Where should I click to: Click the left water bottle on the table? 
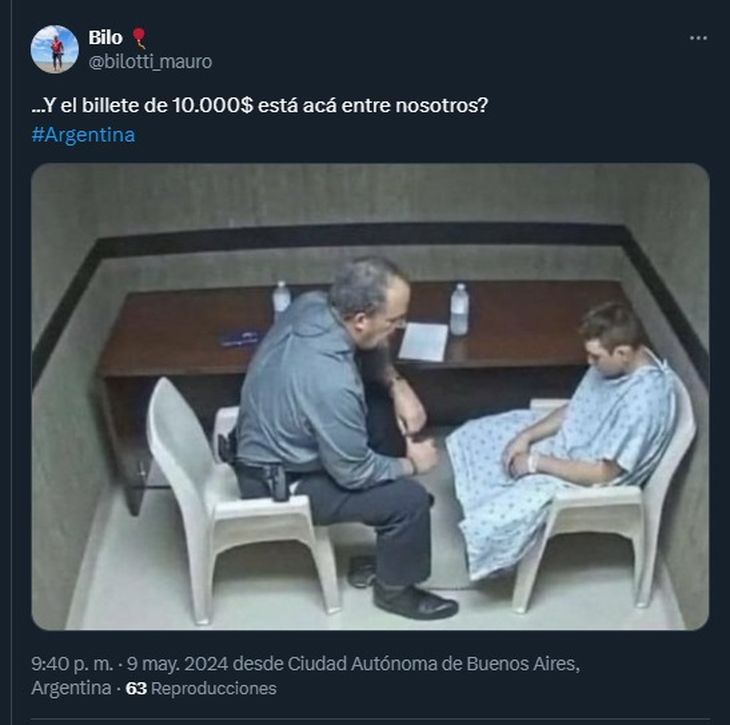[281, 299]
